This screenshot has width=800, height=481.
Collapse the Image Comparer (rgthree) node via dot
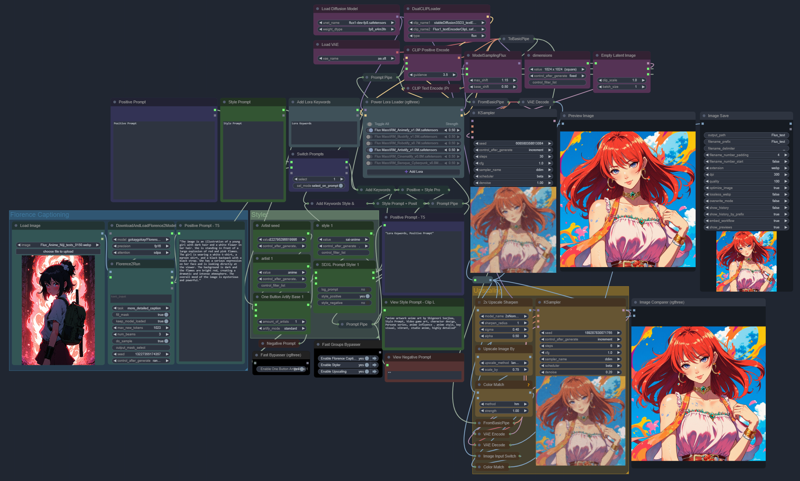click(x=636, y=302)
